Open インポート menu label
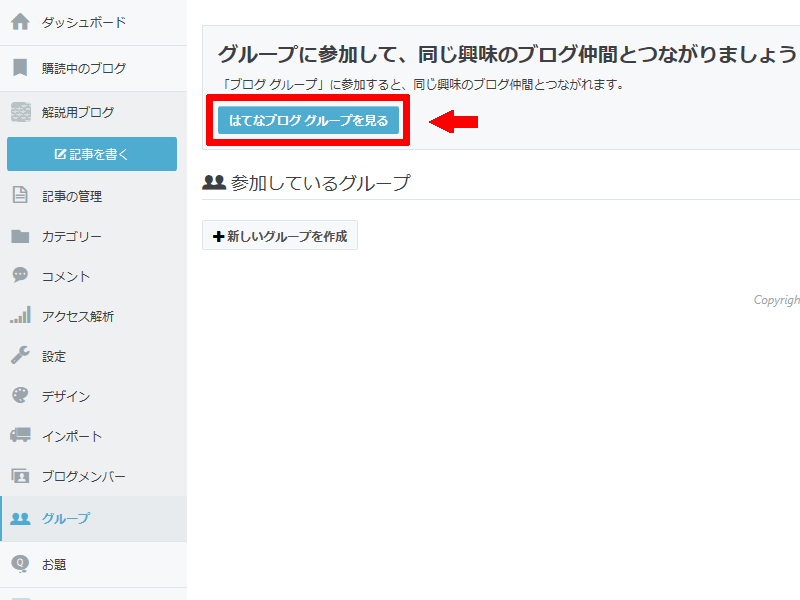This screenshot has width=800, height=600. point(72,436)
